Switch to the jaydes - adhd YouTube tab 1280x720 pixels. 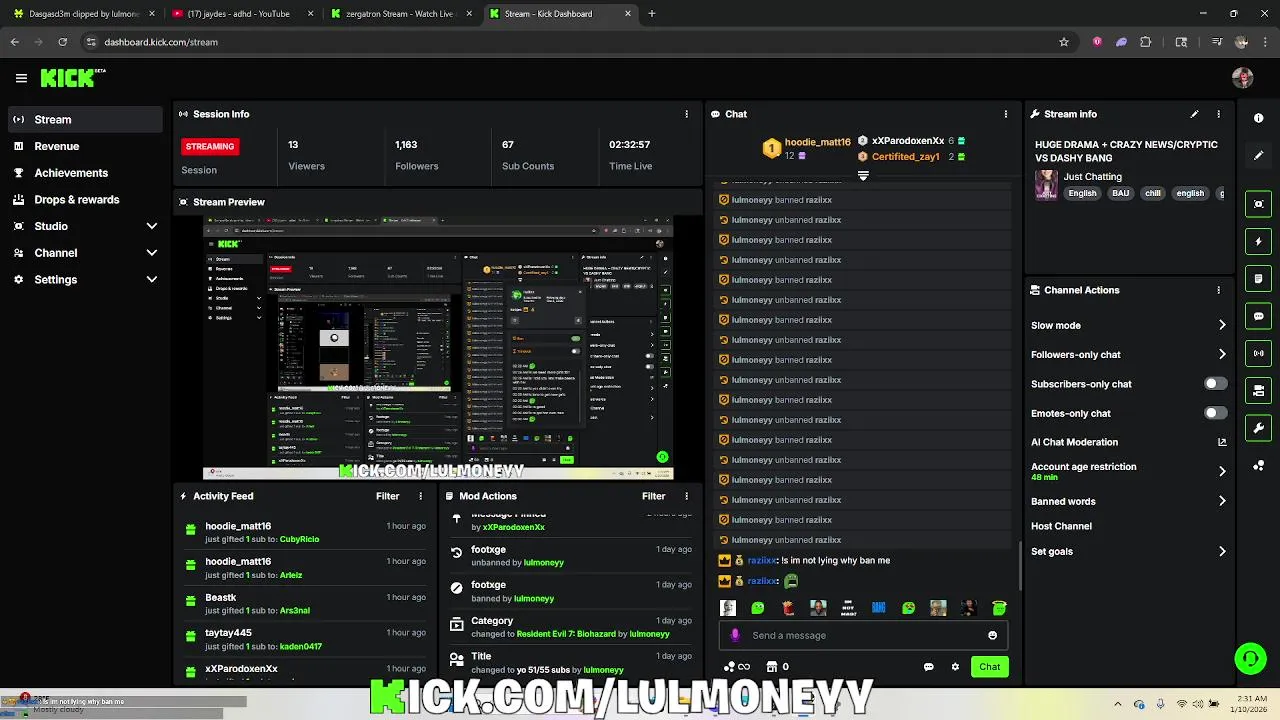[241, 14]
